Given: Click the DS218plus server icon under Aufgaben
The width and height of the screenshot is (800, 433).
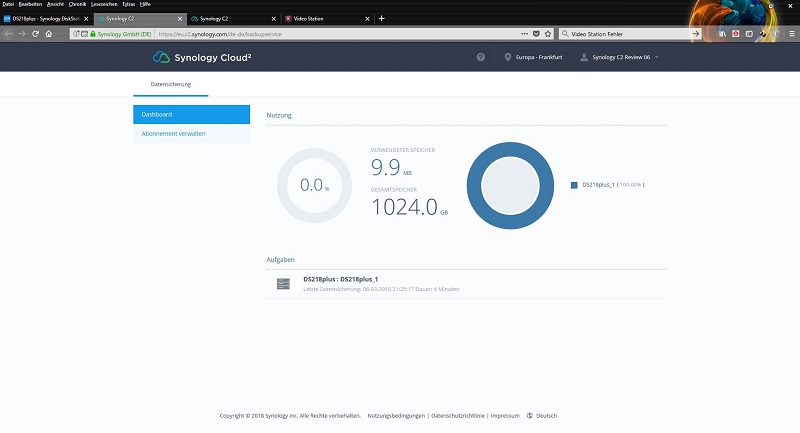Looking at the screenshot, I should pos(283,284).
